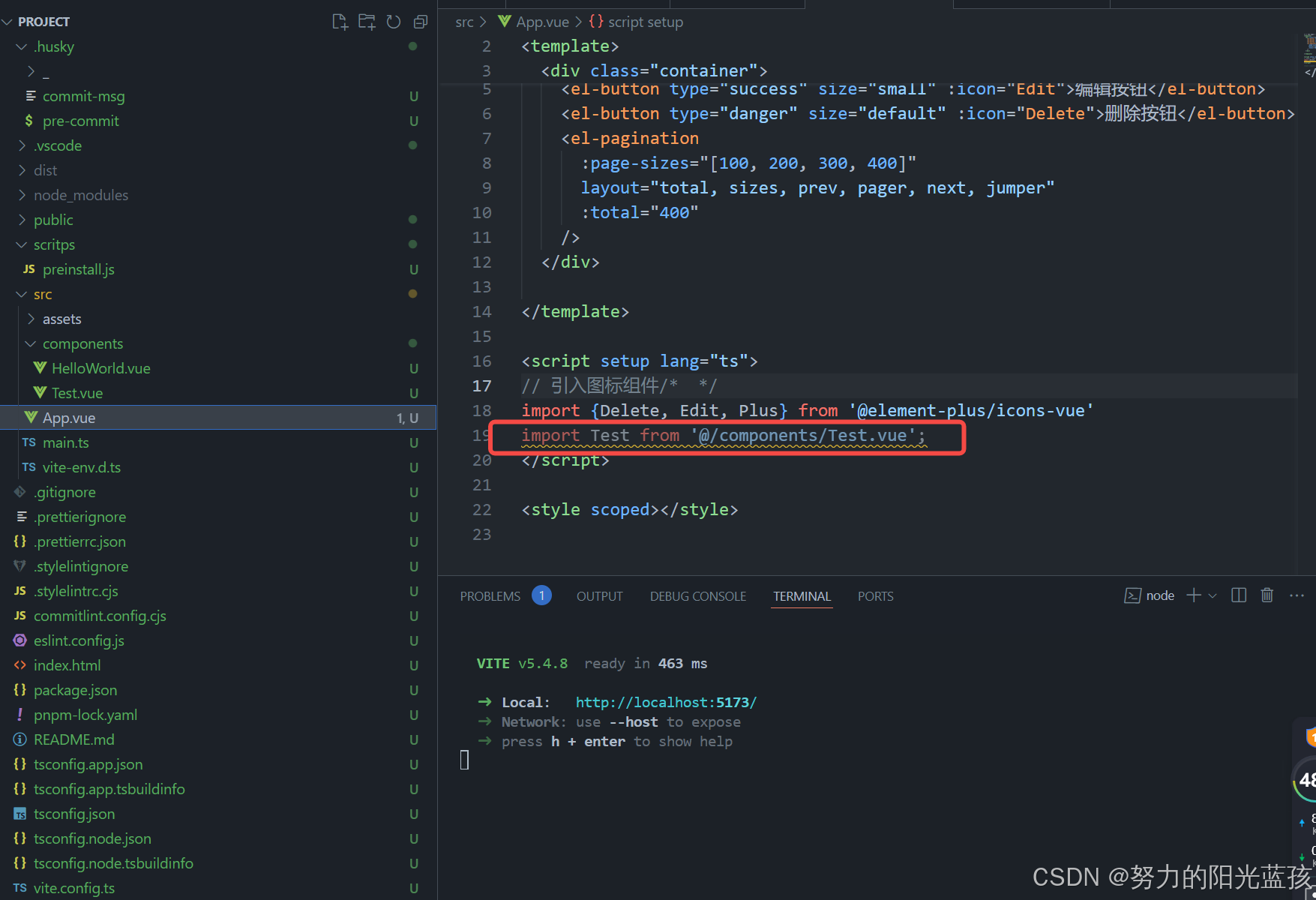Viewport: 1316px width, 900px height.
Task: Add a new terminal with the plus icon
Action: 1194,595
